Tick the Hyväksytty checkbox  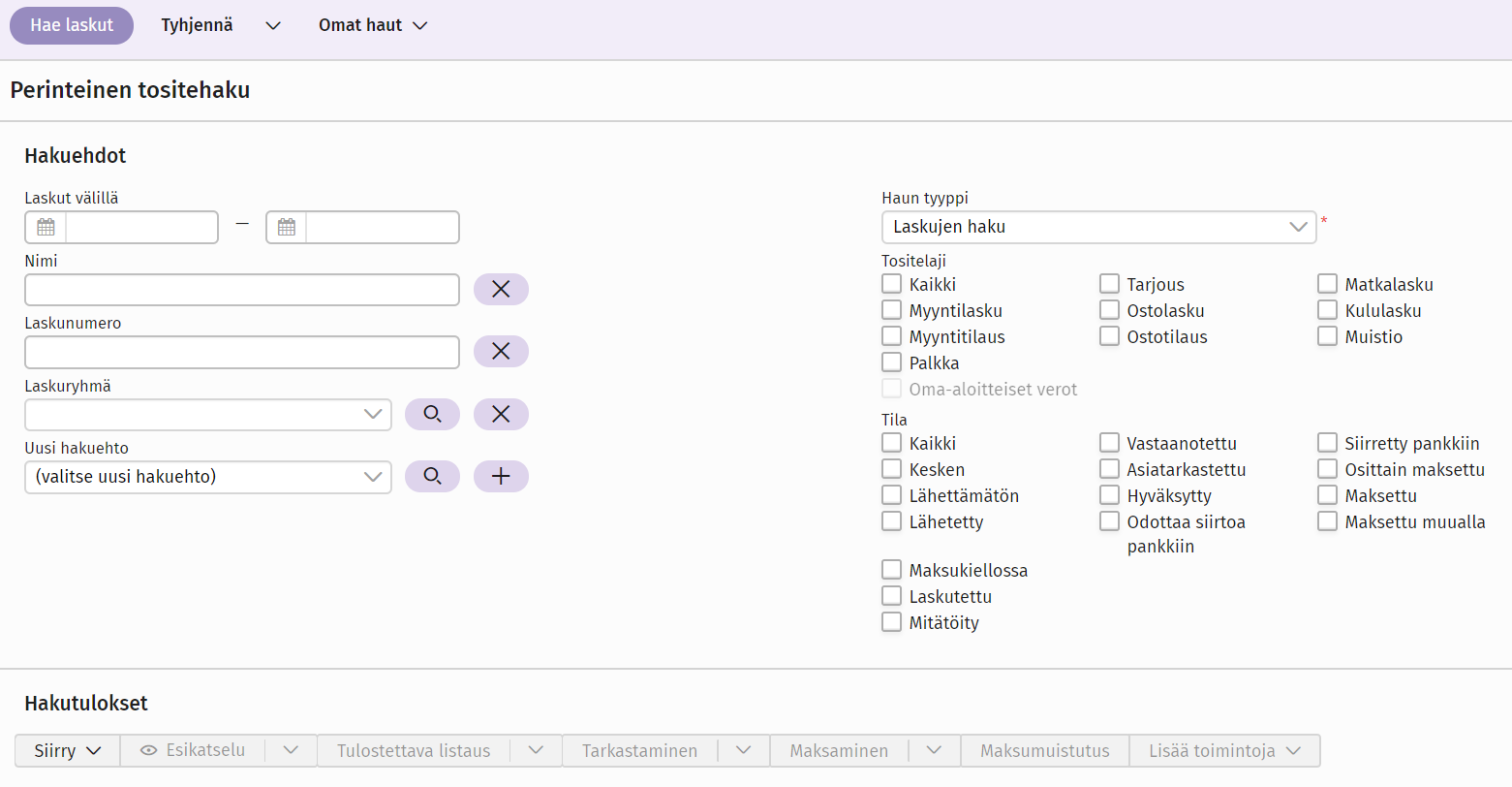(x=1110, y=495)
